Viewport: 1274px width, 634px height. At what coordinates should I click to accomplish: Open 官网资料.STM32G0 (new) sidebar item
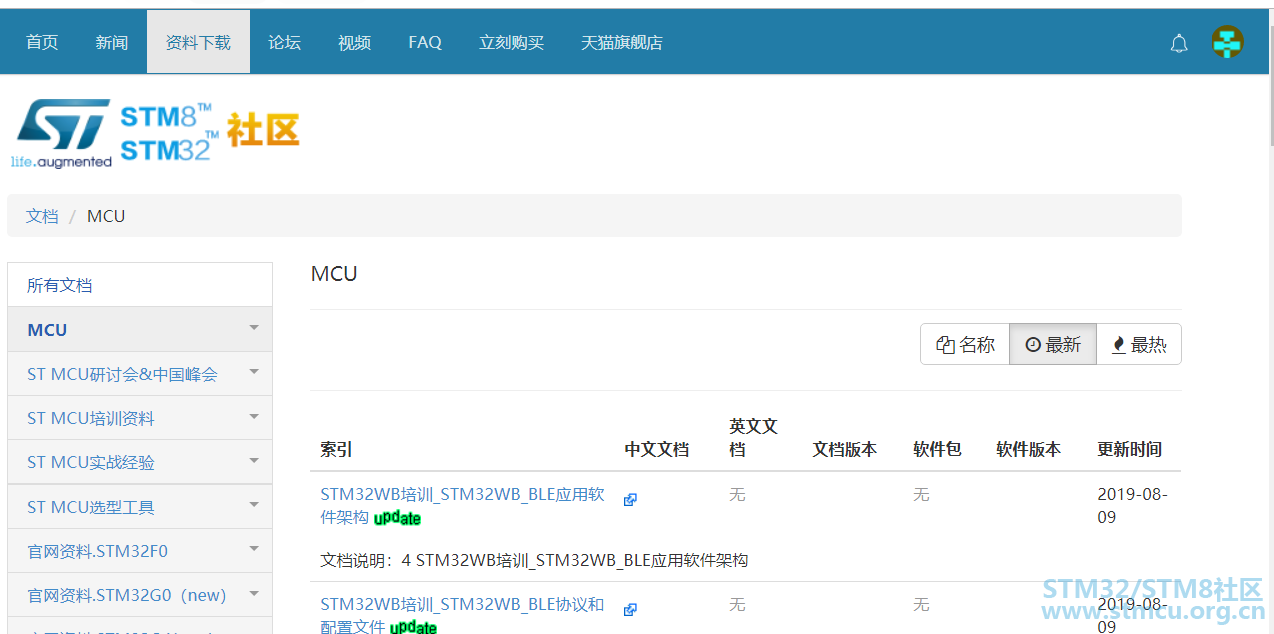pyautogui.click(x=140, y=595)
